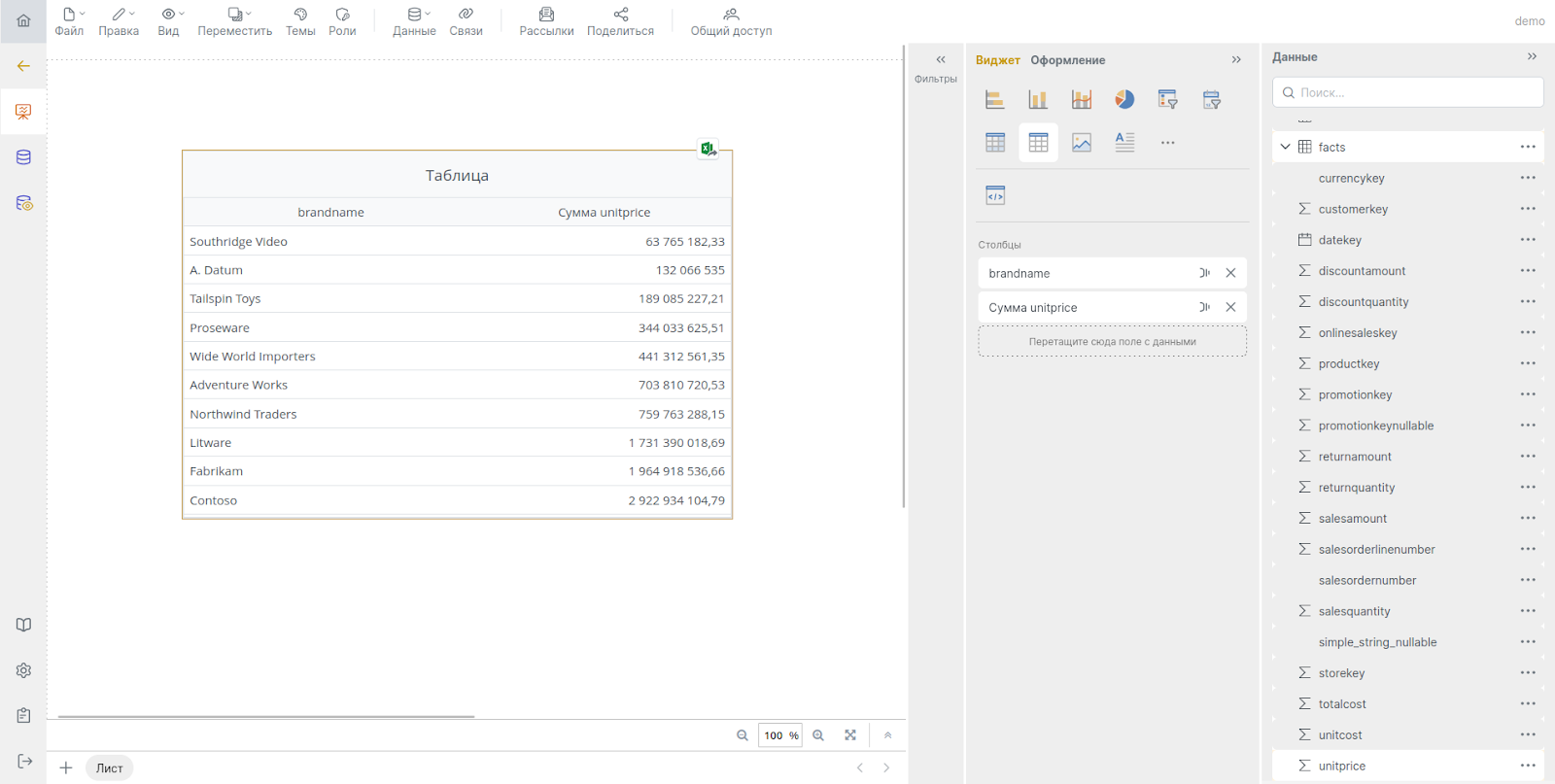The height and width of the screenshot is (784, 1555).
Task: Select the HTML code widget
Action: tap(995, 195)
